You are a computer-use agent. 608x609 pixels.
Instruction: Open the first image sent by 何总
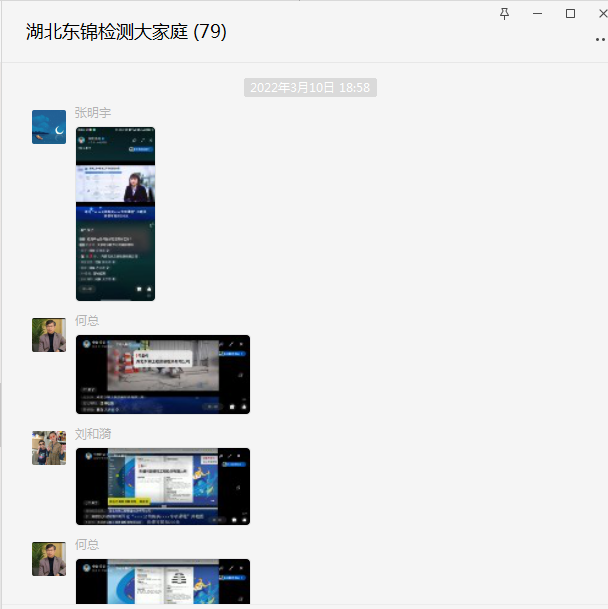tap(162, 374)
